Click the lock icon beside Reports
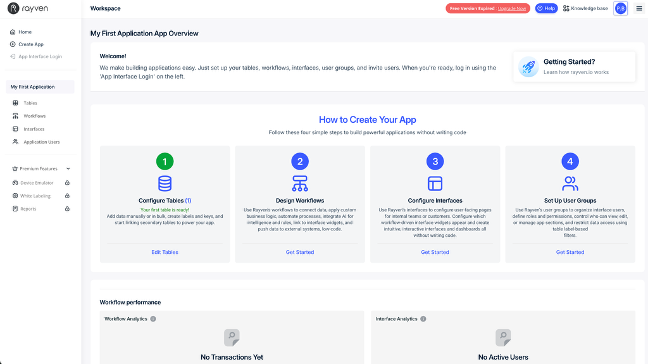Screen dimensions: 648x364 pyautogui.click(x=67, y=209)
